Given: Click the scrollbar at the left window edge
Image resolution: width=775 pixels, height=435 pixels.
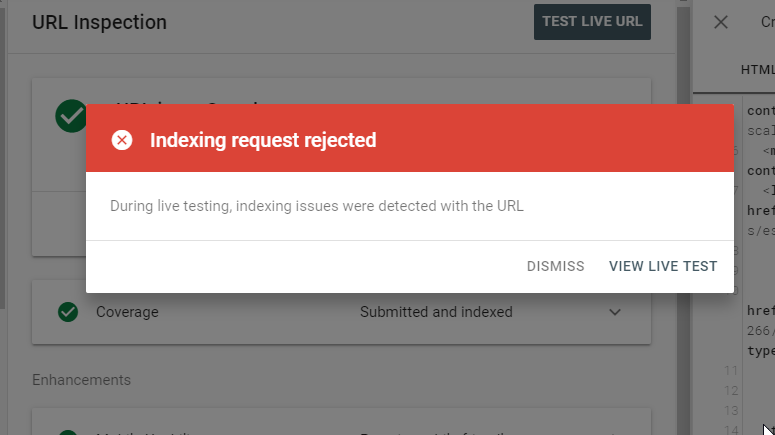Looking at the screenshot, I should tap(2, 158).
